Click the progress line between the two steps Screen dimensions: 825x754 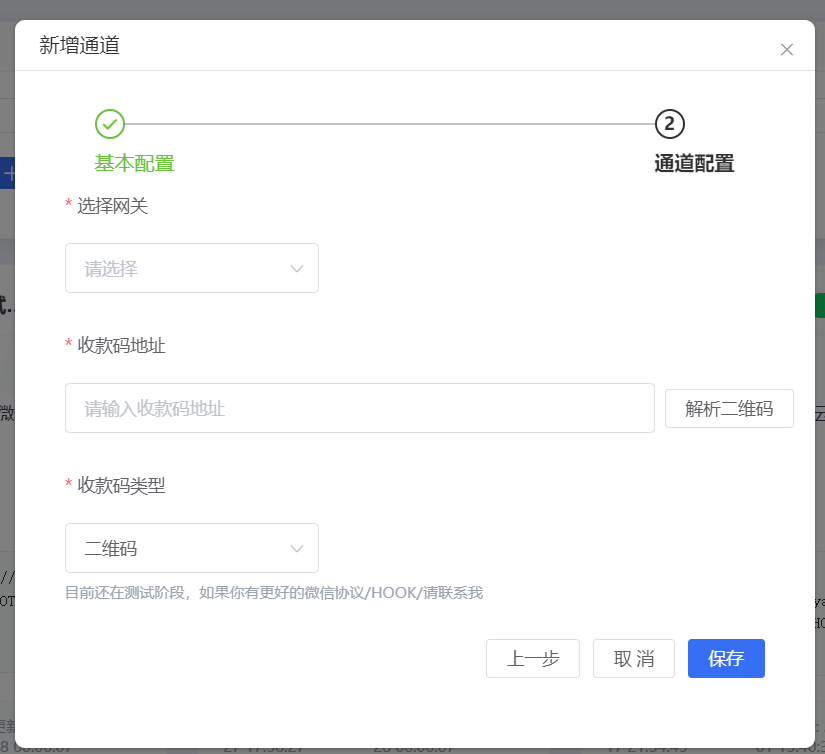coord(390,124)
